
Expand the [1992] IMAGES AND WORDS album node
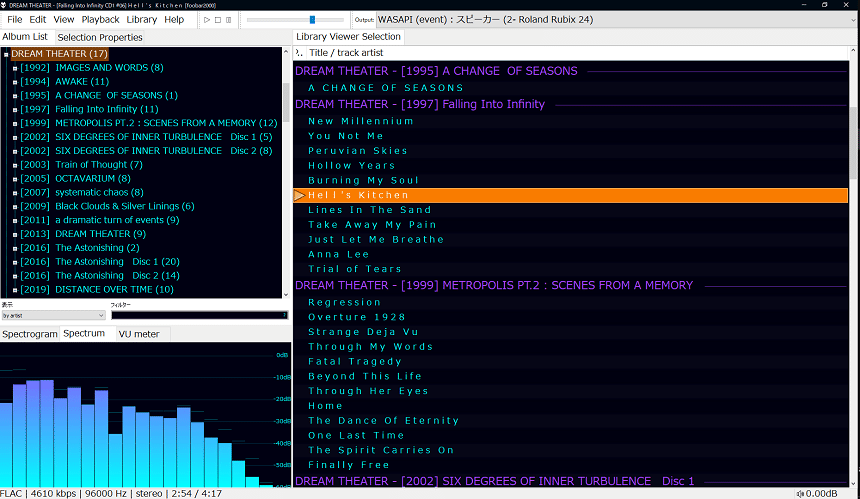[x=15, y=68]
